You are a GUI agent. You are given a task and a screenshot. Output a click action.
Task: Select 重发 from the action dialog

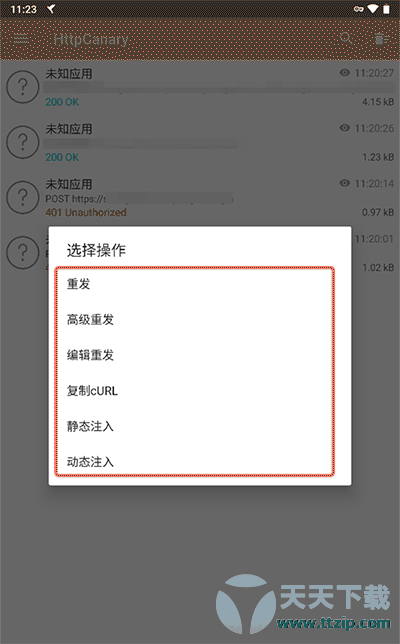tap(194, 284)
